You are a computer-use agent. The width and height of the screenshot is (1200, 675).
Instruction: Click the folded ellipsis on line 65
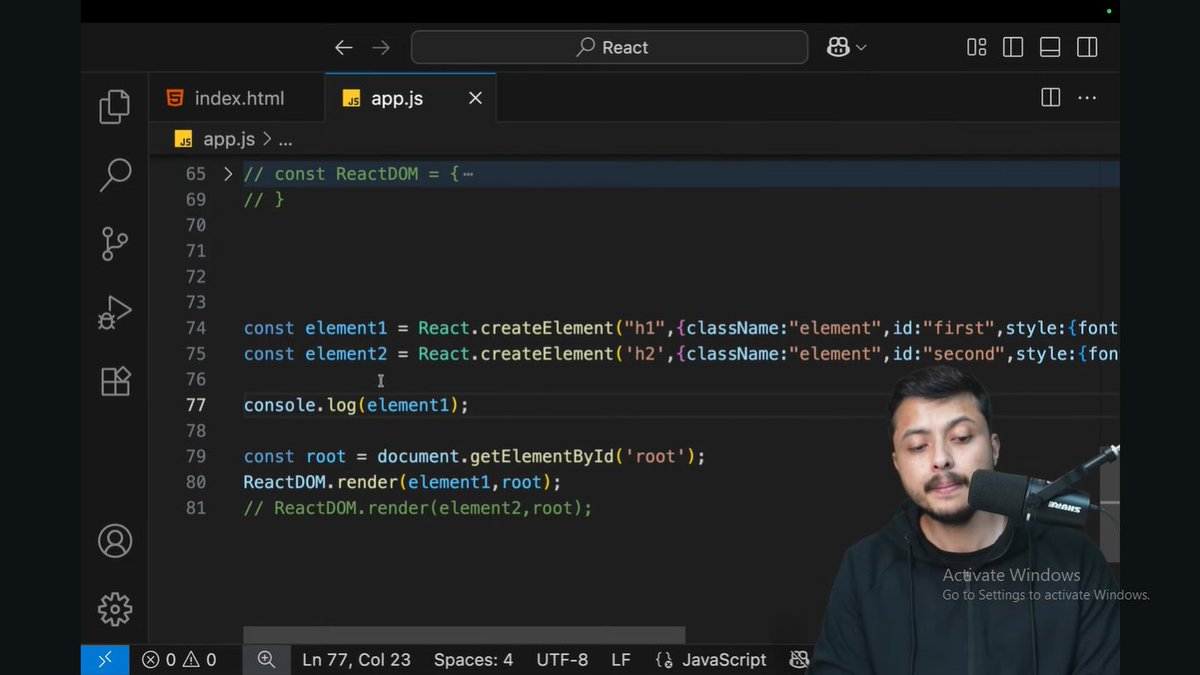(468, 174)
